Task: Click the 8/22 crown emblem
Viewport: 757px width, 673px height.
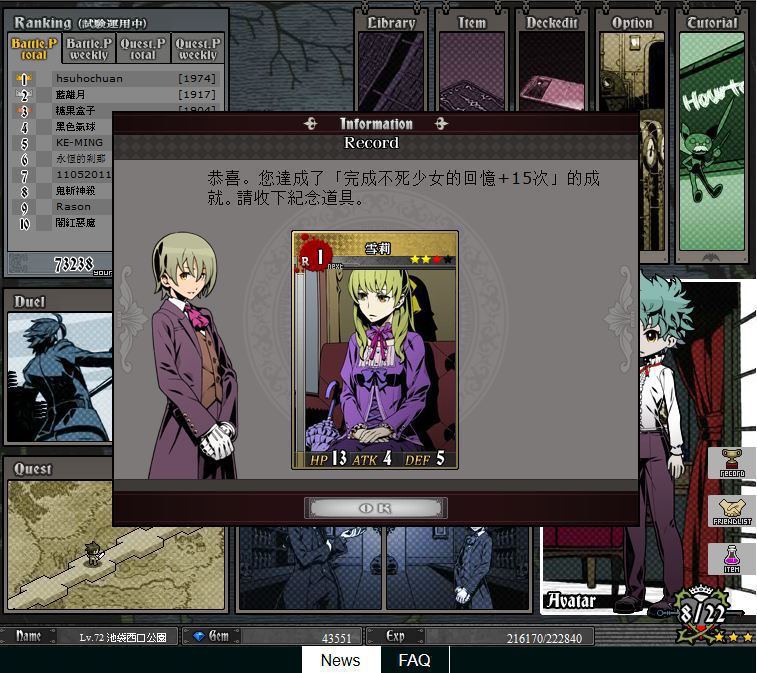Action: point(702,613)
